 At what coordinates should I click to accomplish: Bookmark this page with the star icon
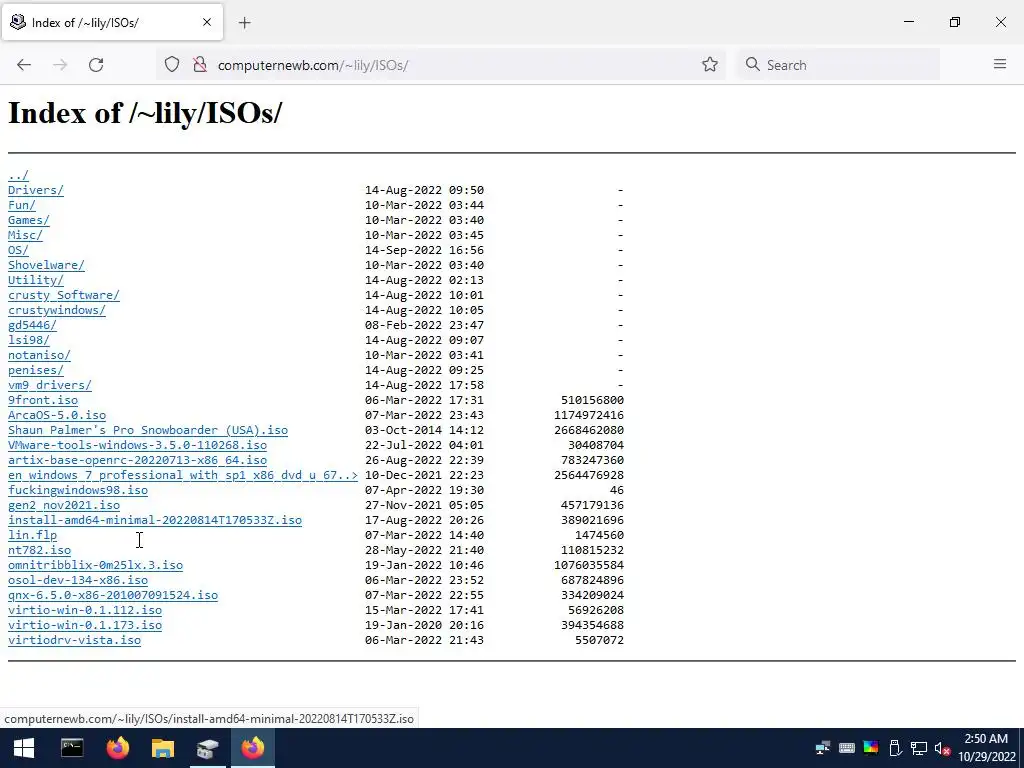click(x=710, y=65)
